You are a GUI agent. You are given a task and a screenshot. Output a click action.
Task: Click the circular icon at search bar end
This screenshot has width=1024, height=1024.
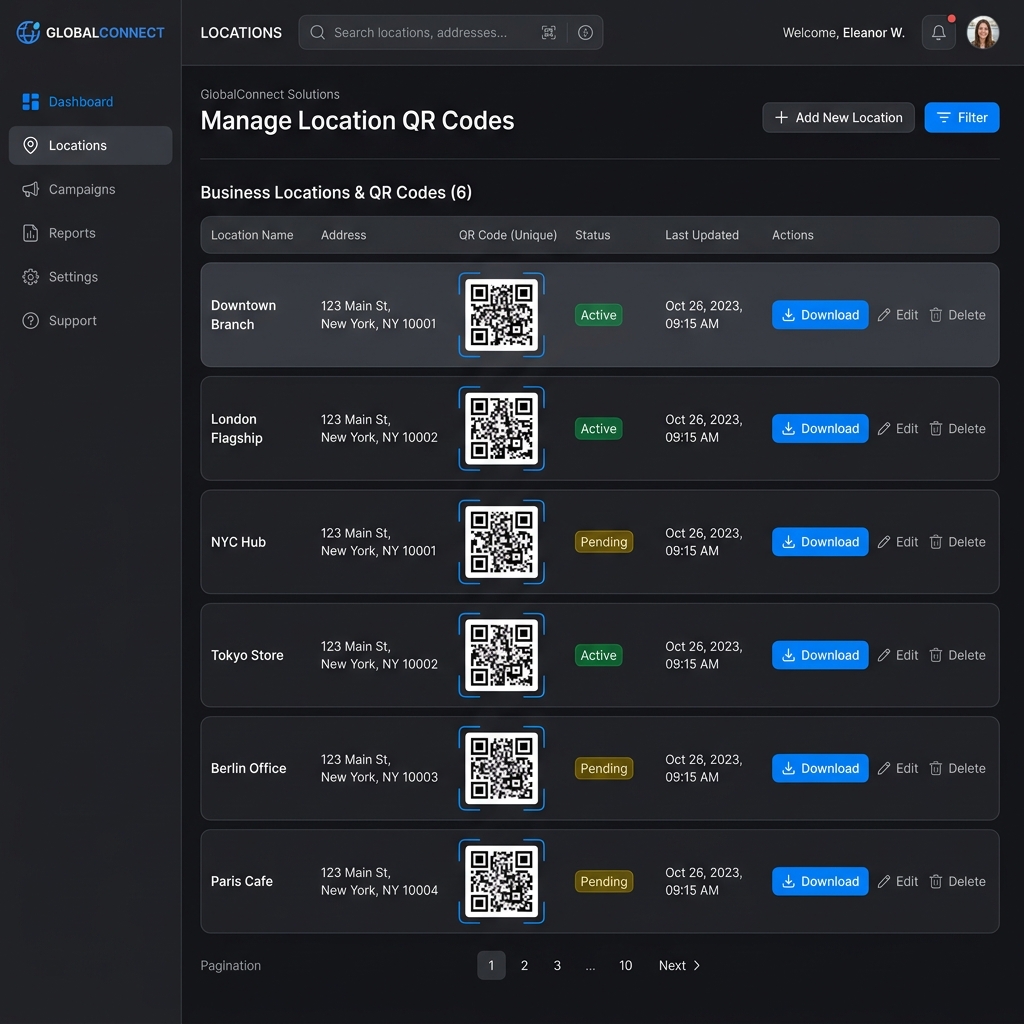(x=585, y=33)
